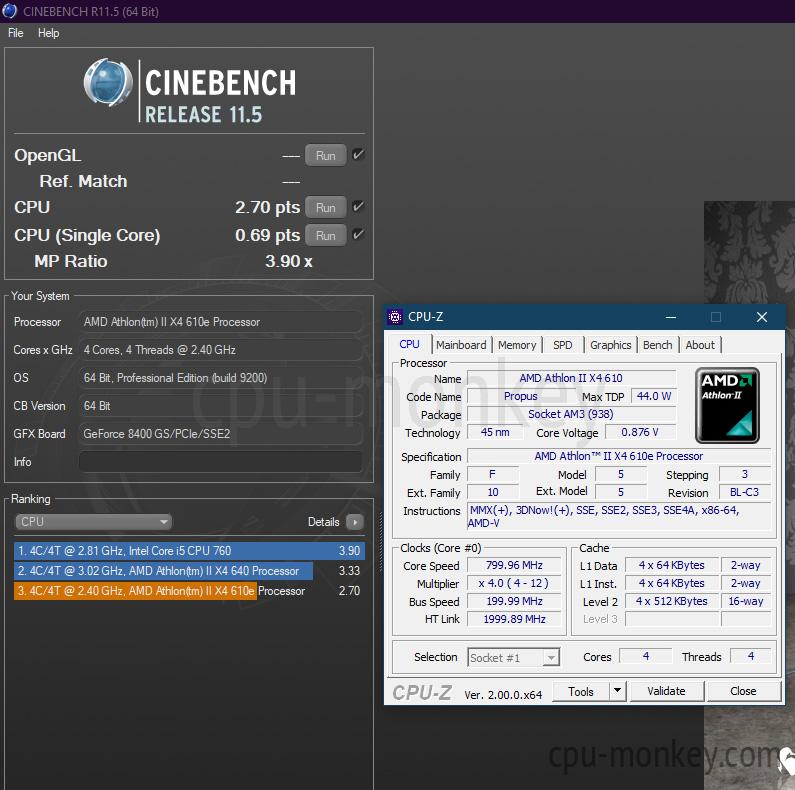Click the 0.69 pts single core score
This screenshot has height=790, width=795.
pyautogui.click(x=267, y=235)
